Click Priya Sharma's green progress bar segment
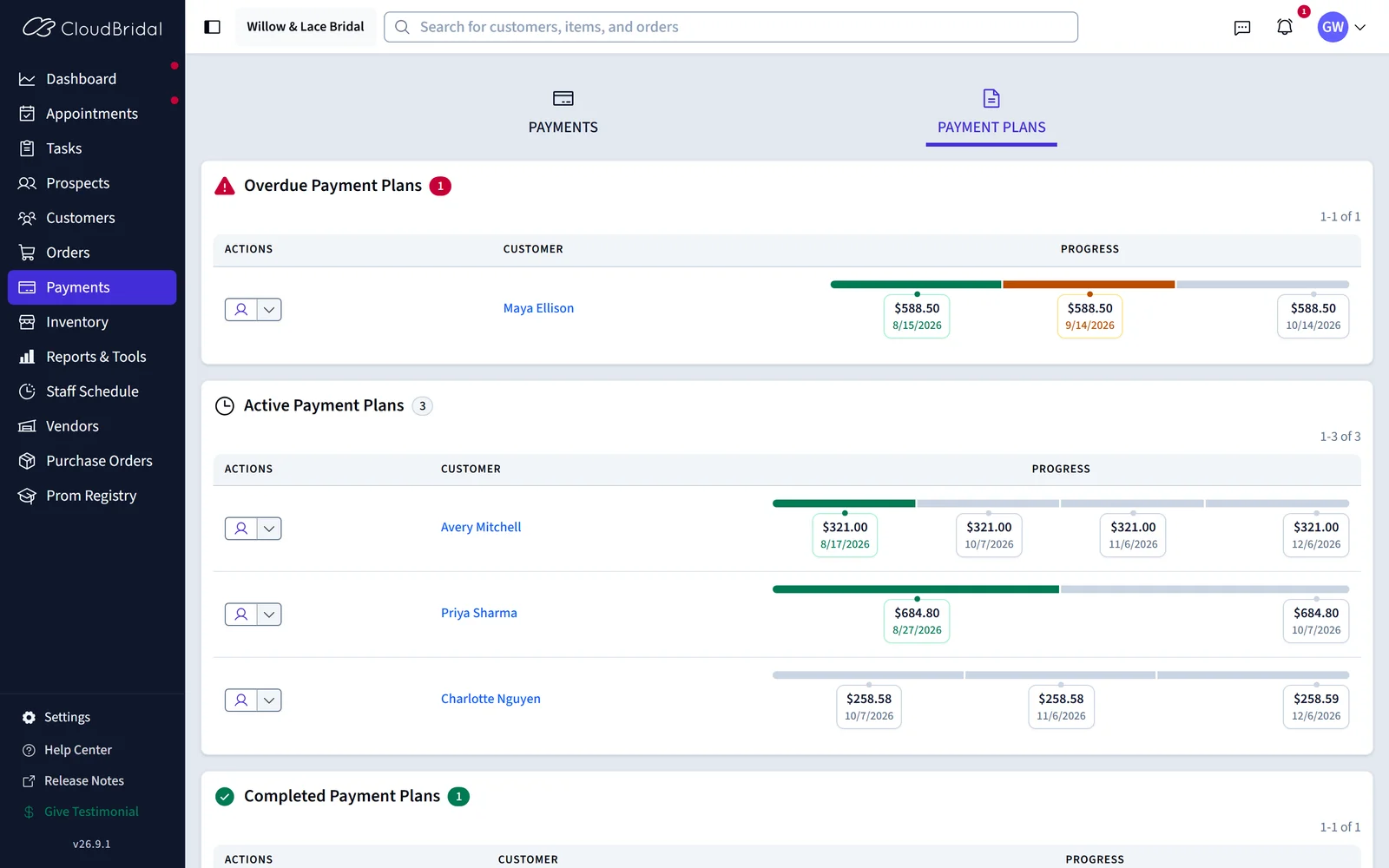1389x868 pixels. click(x=916, y=589)
